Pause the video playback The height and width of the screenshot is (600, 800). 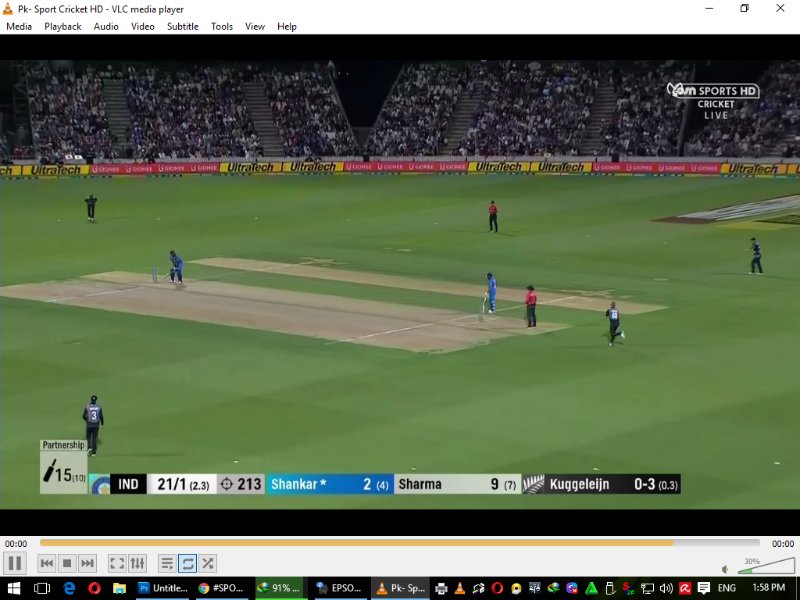(x=15, y=564)
